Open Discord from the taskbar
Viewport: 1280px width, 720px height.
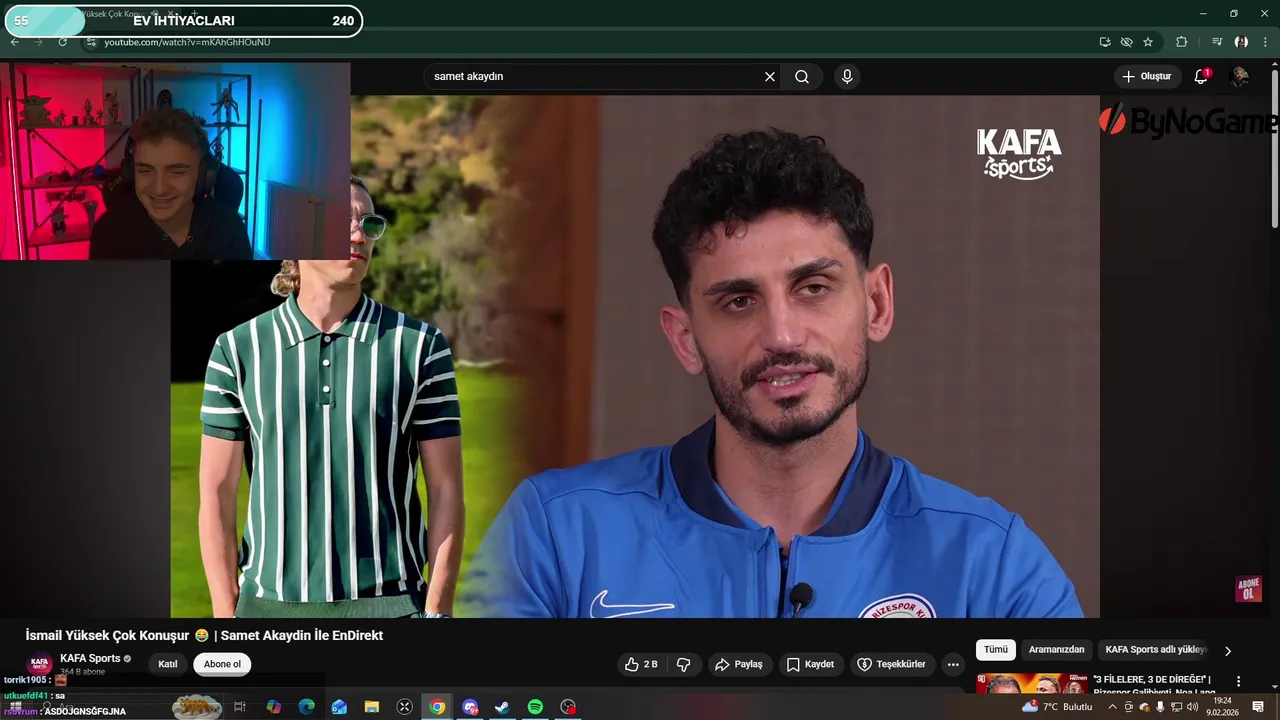pyautogui.click(x=470, y=707)
